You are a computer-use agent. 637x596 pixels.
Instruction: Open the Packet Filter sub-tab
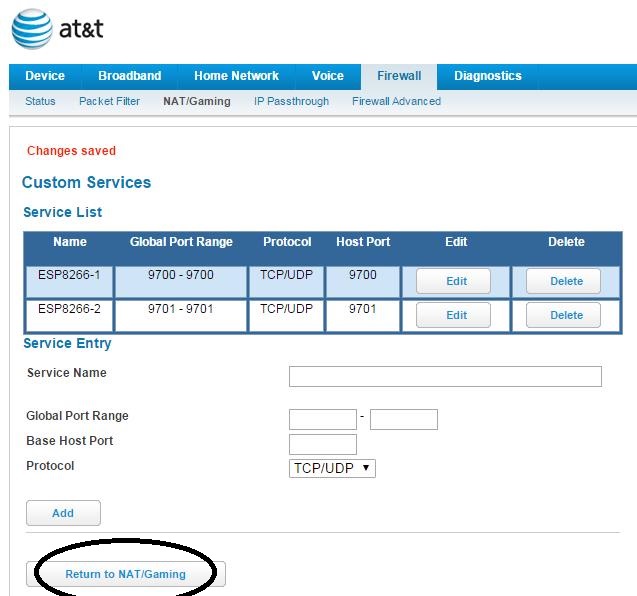109,101
